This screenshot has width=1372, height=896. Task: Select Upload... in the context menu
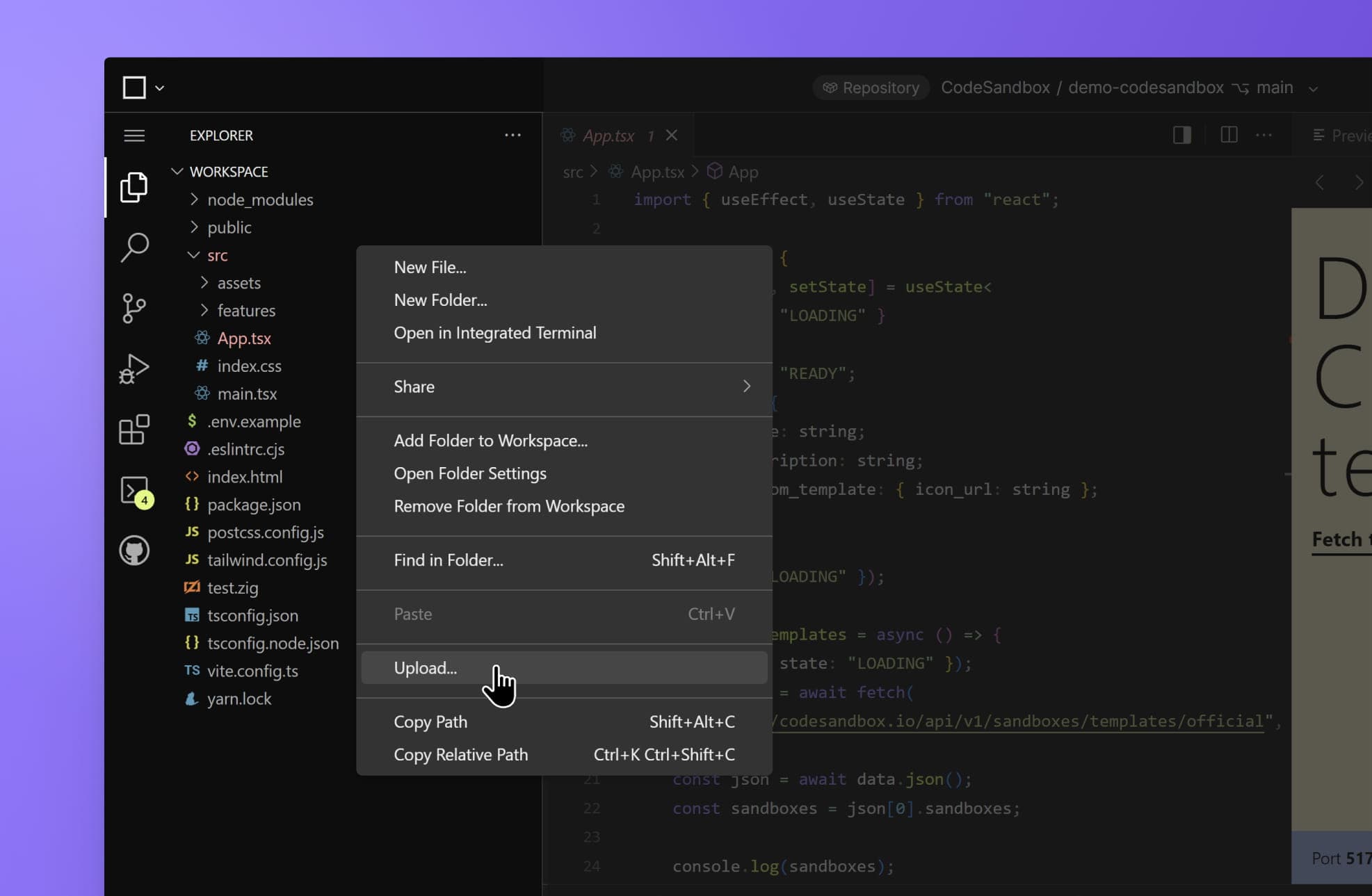click(425, 668)
